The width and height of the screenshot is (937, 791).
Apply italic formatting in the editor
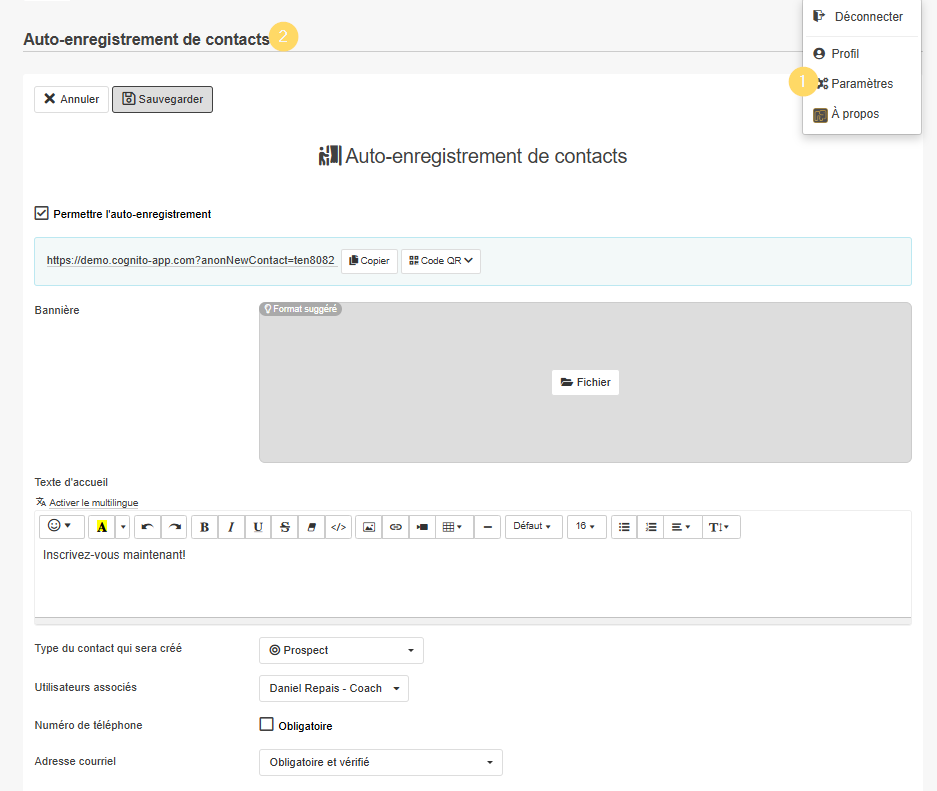tap(231, 527)
